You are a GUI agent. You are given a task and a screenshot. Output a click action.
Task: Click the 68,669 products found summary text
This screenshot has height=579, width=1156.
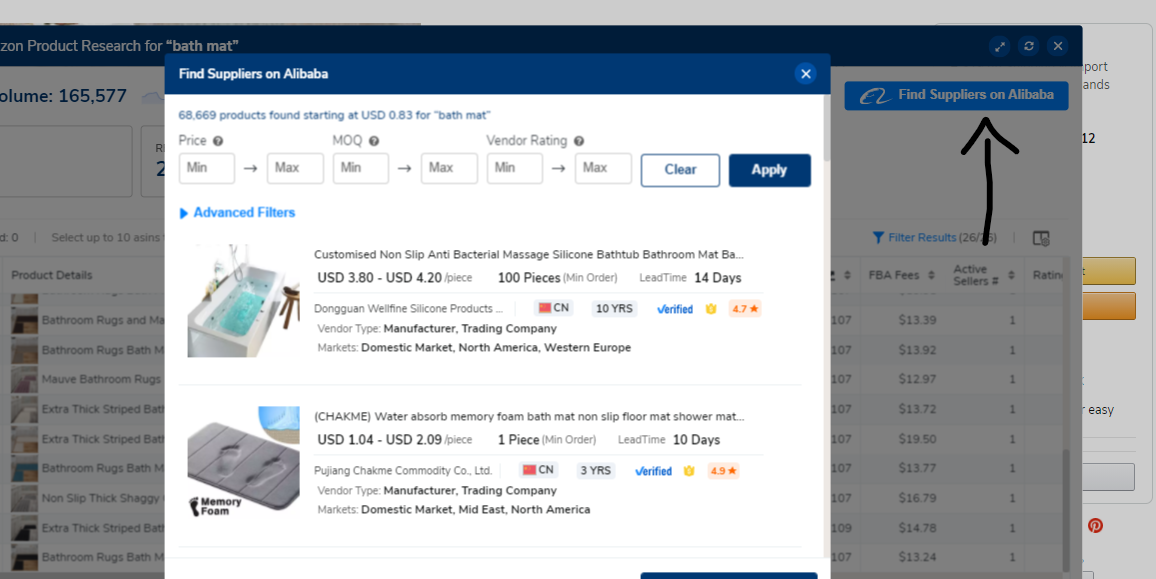tap(334, 115)
